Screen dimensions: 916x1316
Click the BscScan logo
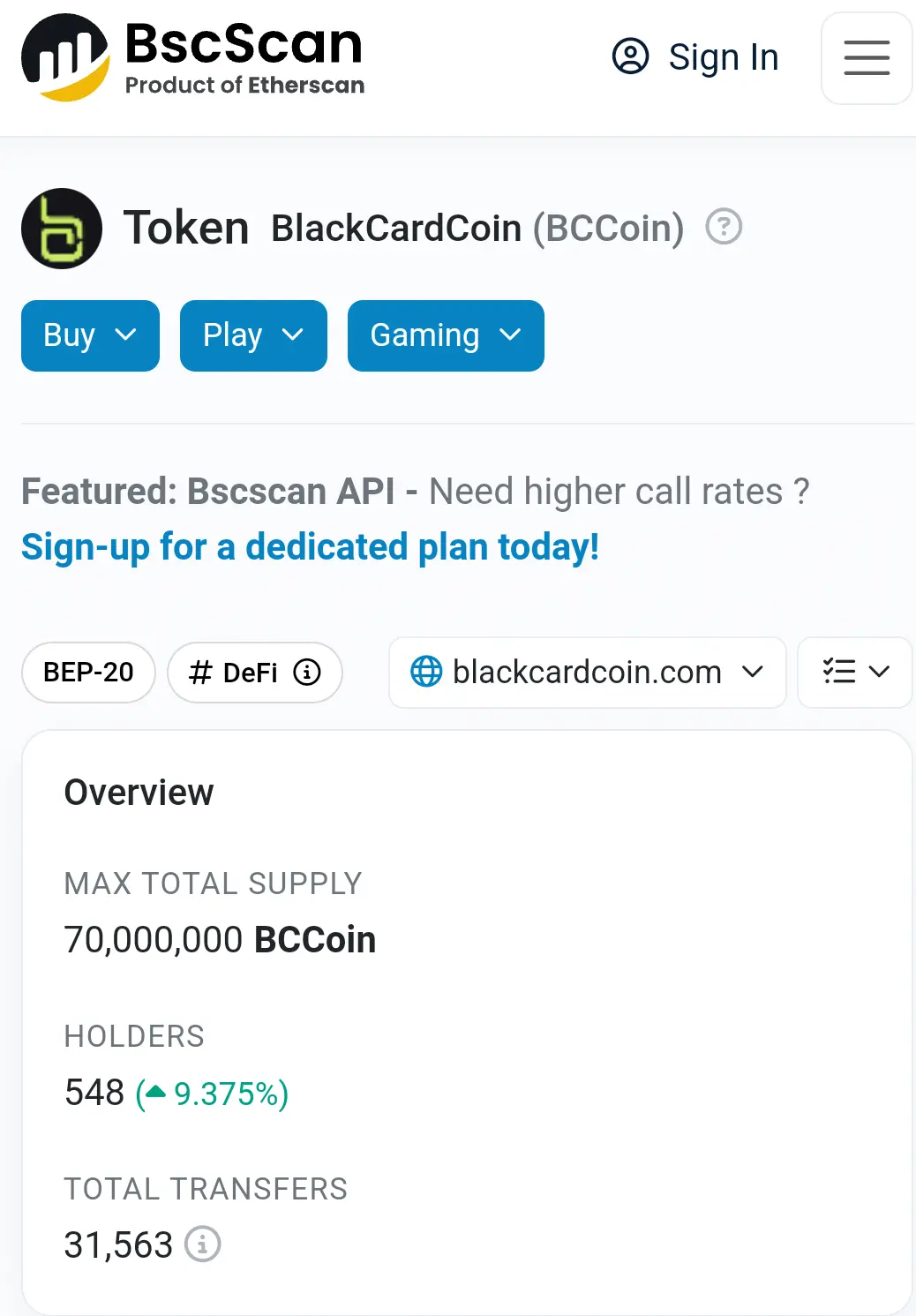coord(192,57)
